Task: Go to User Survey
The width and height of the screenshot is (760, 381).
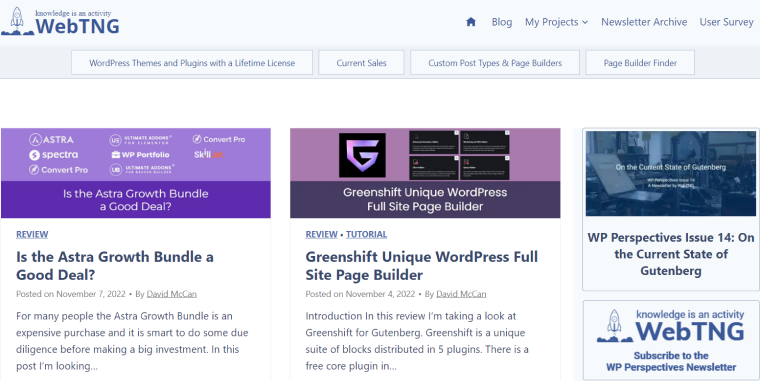Action: 726,22
